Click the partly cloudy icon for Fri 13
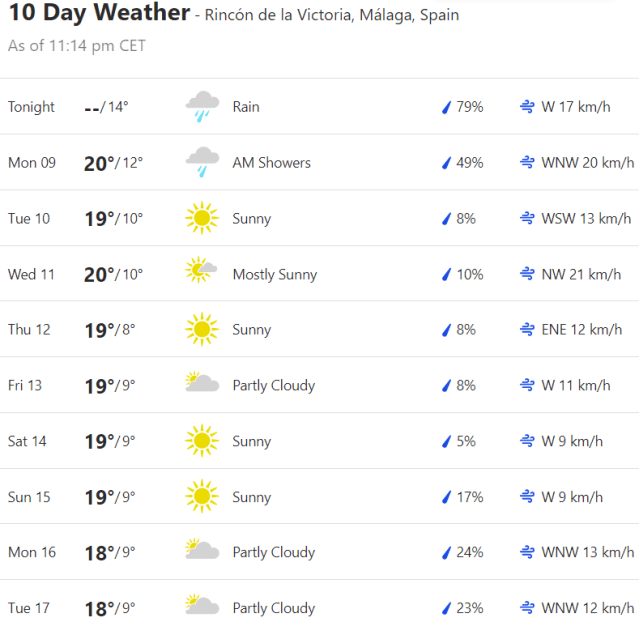 coord(202,385)
